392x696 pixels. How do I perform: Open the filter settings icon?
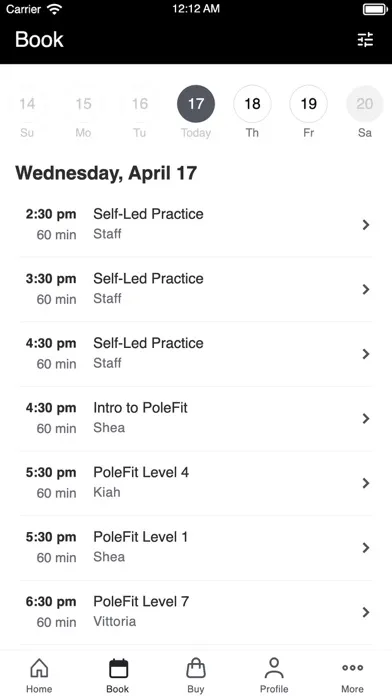coord(365,40)
